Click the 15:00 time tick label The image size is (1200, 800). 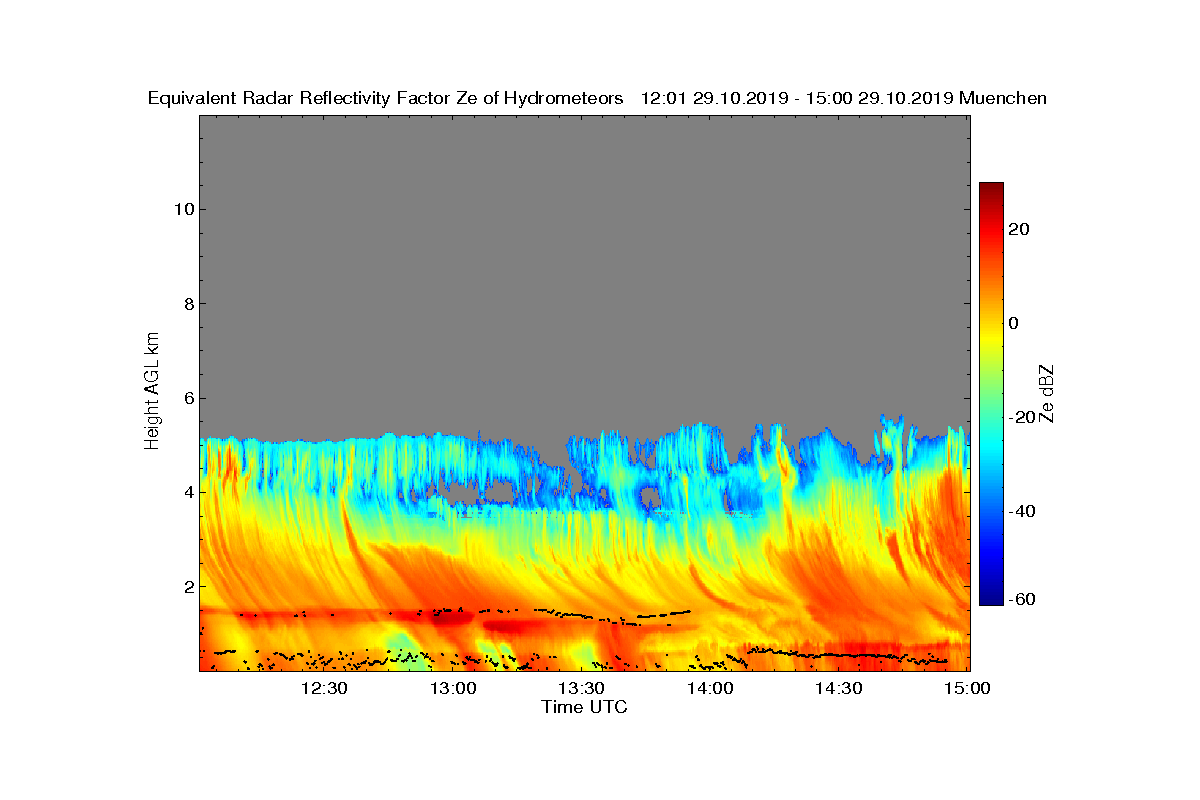967,688
